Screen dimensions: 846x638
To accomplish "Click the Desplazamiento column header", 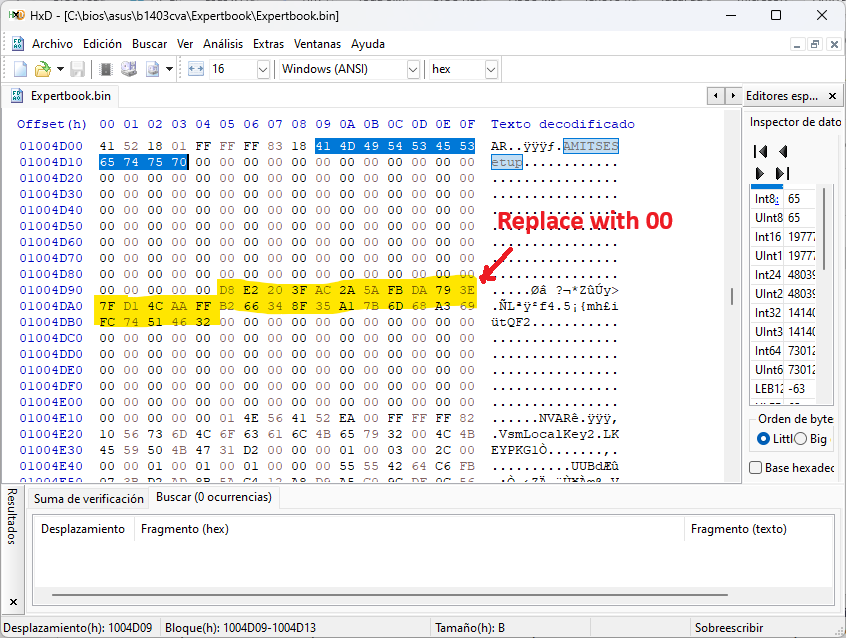I will point(83,529).
